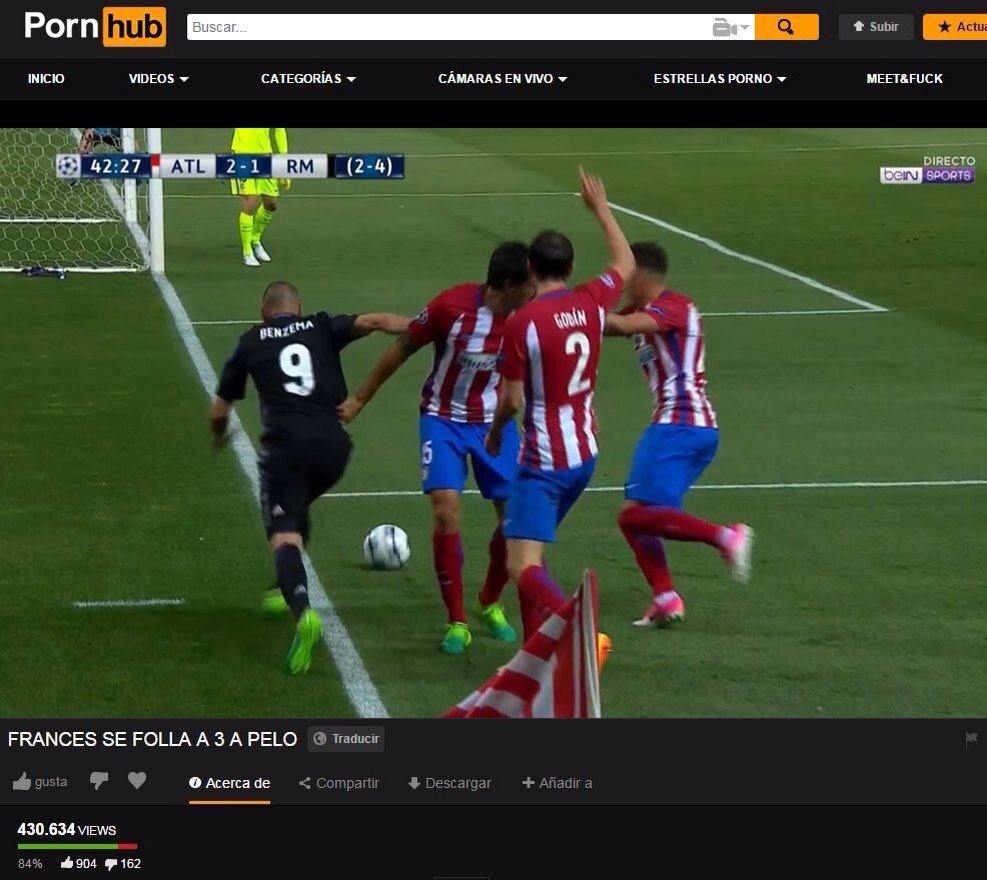Click the orange magnifier search button
This screenshot has height=880, width=987.
pos(786,27)
